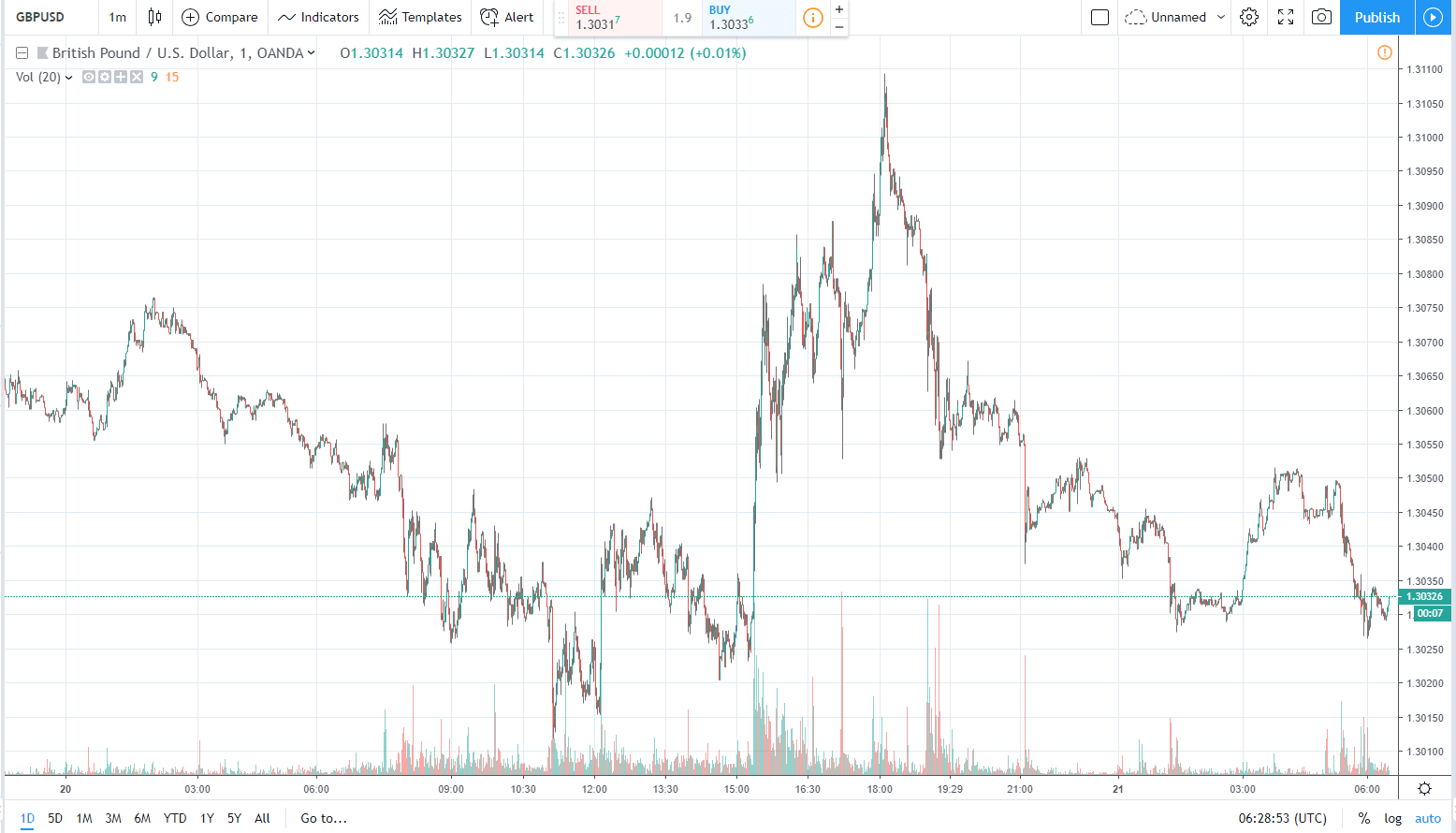1456x833 pixels.
Task: Open Vol indicator settings gear
Action: coord(105,77)
